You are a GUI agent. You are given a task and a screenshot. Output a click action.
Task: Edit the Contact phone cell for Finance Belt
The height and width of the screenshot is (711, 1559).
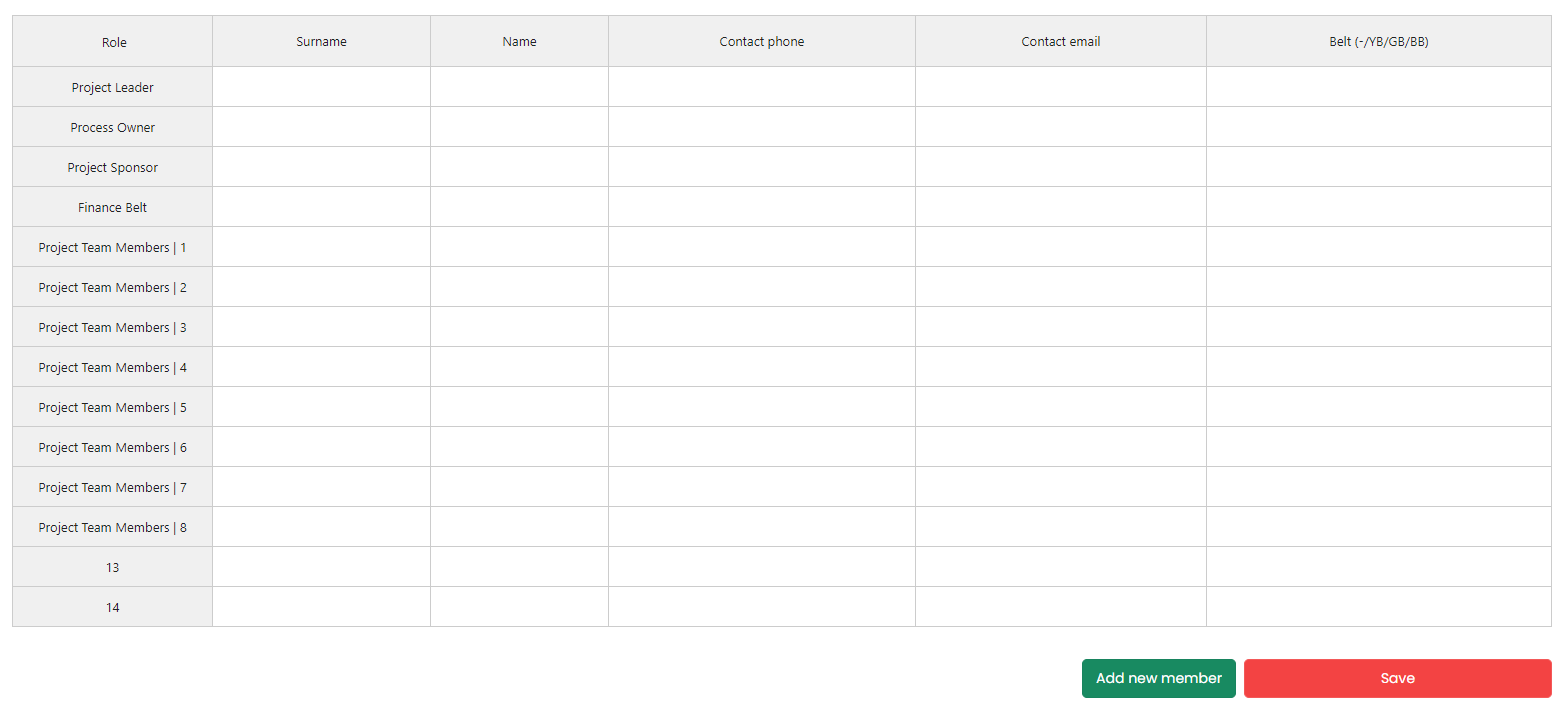pyautogui.click(x=762, y=207)
